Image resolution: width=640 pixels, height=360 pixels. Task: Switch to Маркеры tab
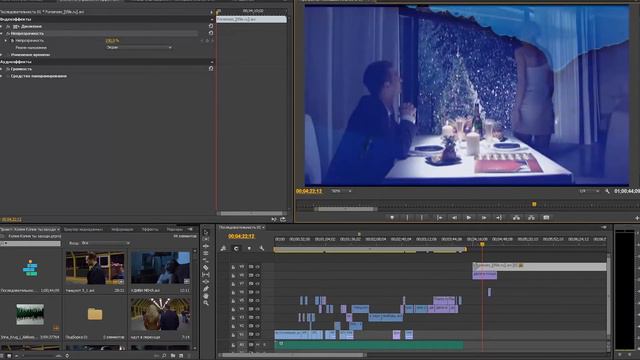175,229
